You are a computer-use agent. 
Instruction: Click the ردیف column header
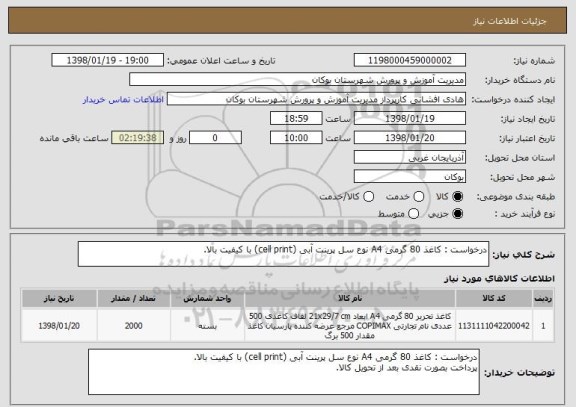tap(543, 298)
